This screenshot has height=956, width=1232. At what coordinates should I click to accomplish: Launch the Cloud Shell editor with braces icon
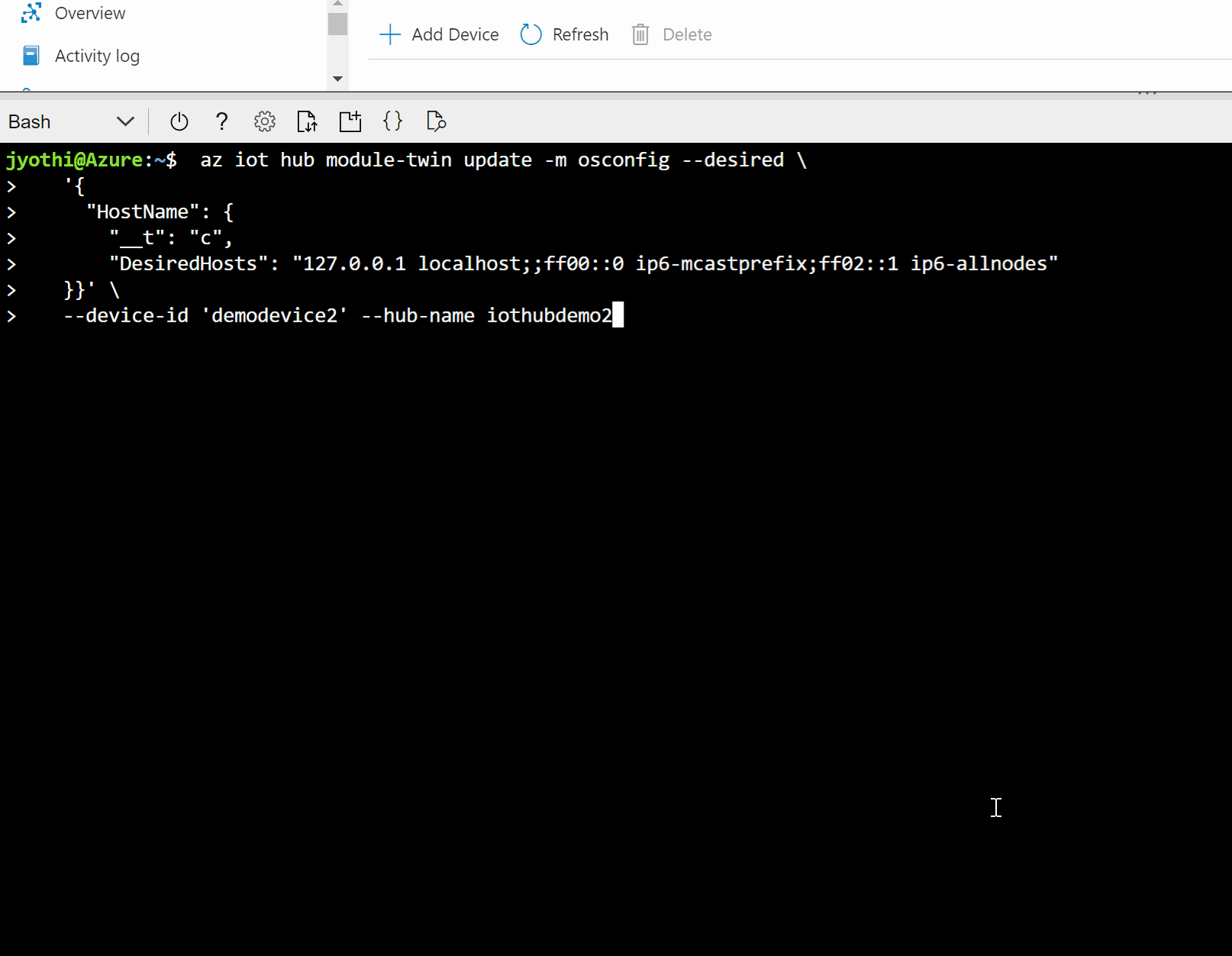[x=392, y=121]
